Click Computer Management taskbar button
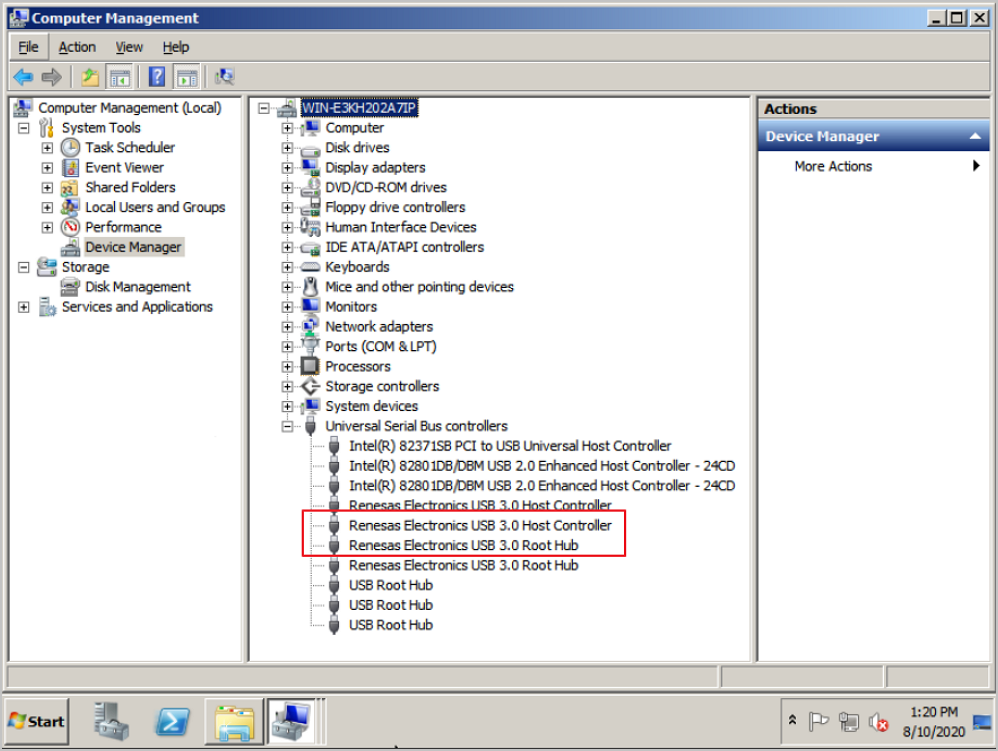 click(x=291, y=722)
